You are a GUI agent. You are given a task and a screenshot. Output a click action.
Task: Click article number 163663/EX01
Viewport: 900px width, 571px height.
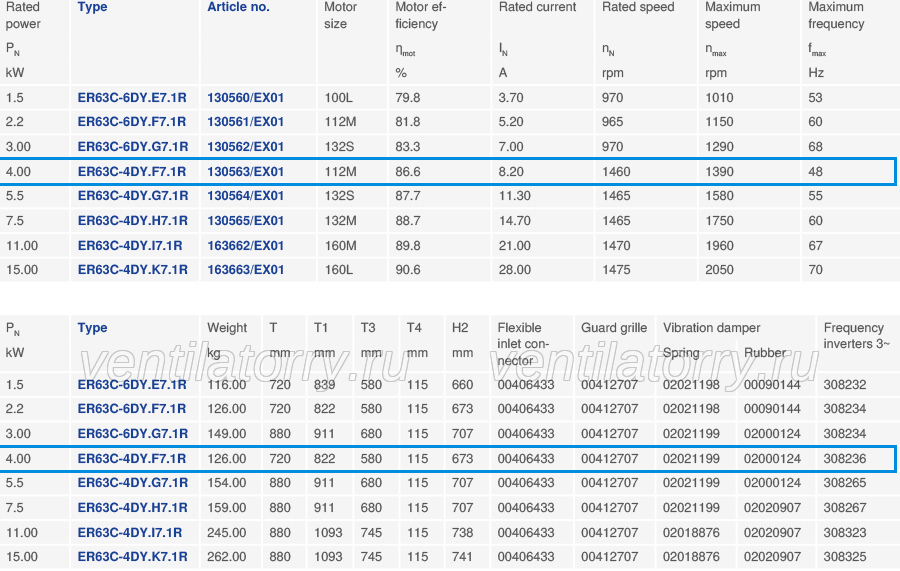click(246, 270)
